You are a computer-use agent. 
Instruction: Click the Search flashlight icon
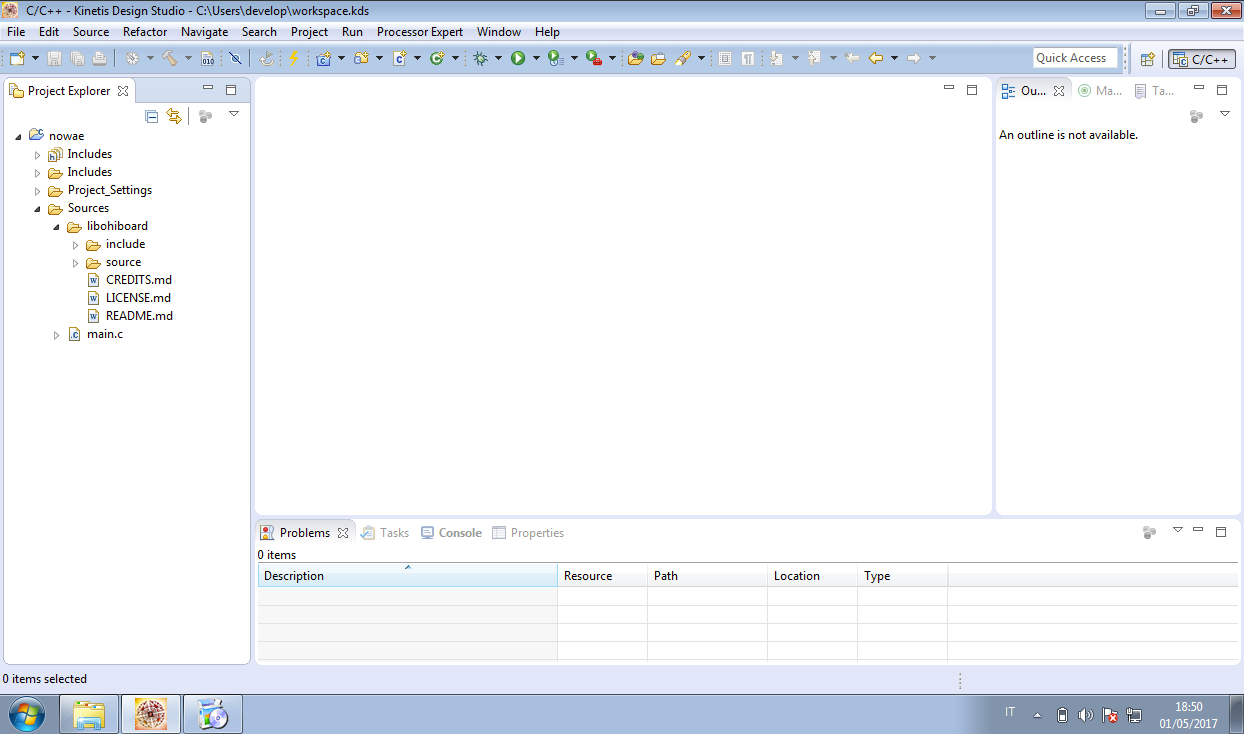[683, 58]
